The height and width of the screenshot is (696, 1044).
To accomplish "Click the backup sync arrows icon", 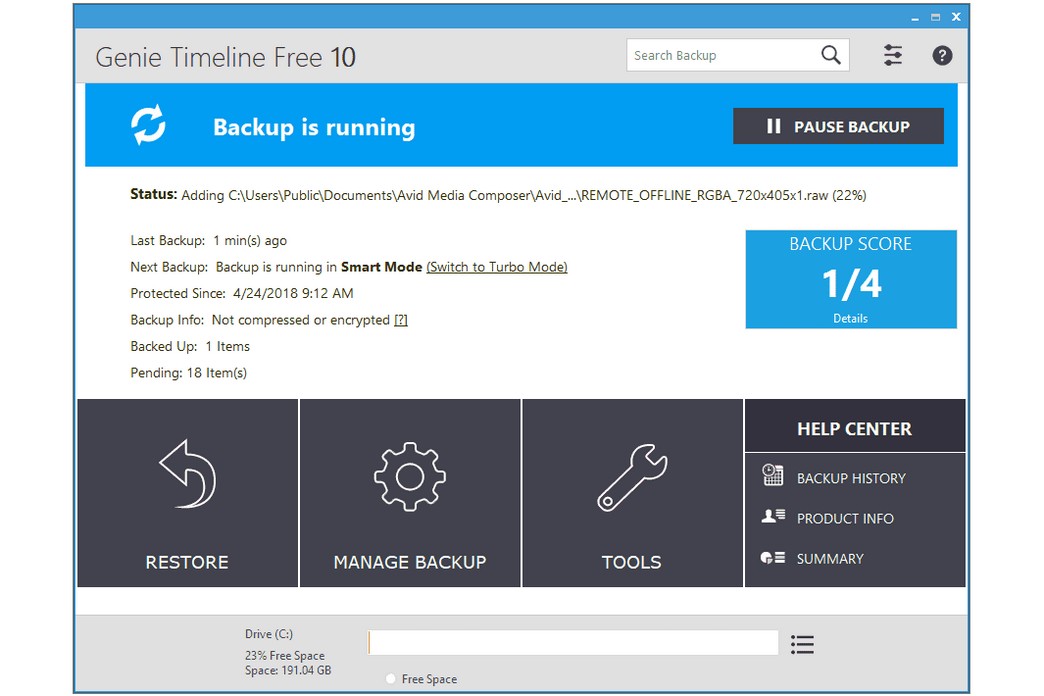I will tap(149, 126).
